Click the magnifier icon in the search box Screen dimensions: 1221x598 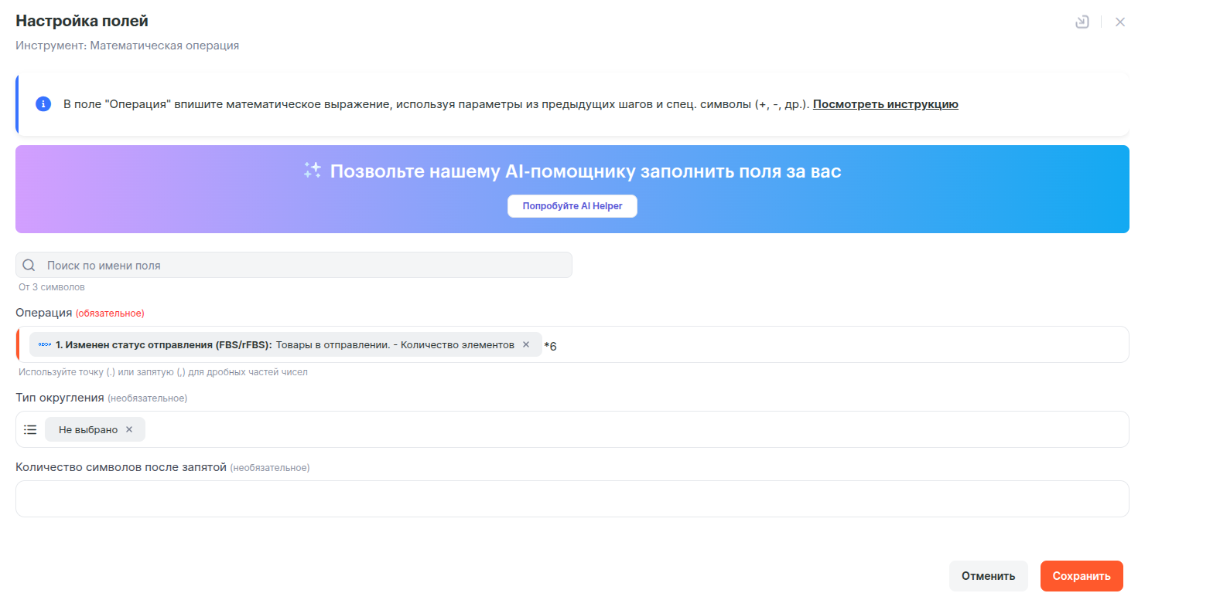[29, 265]
